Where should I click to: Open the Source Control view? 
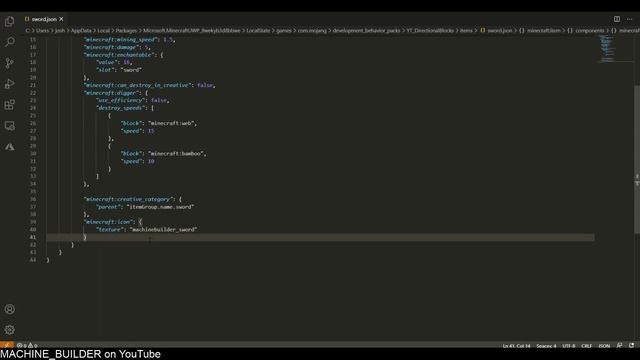coord(9,63)
